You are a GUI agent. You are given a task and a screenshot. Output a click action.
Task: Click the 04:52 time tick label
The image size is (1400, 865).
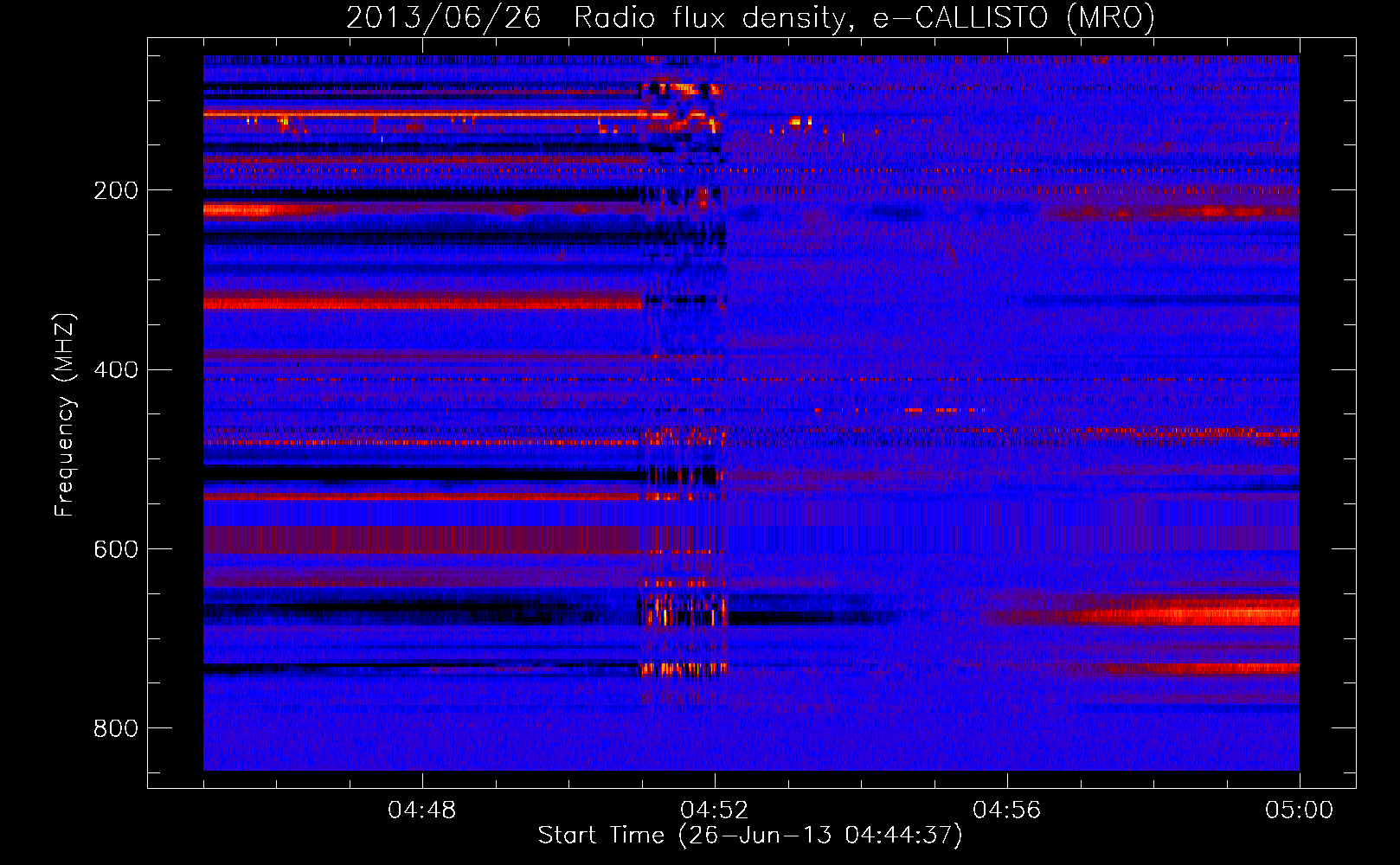point(715,811)
